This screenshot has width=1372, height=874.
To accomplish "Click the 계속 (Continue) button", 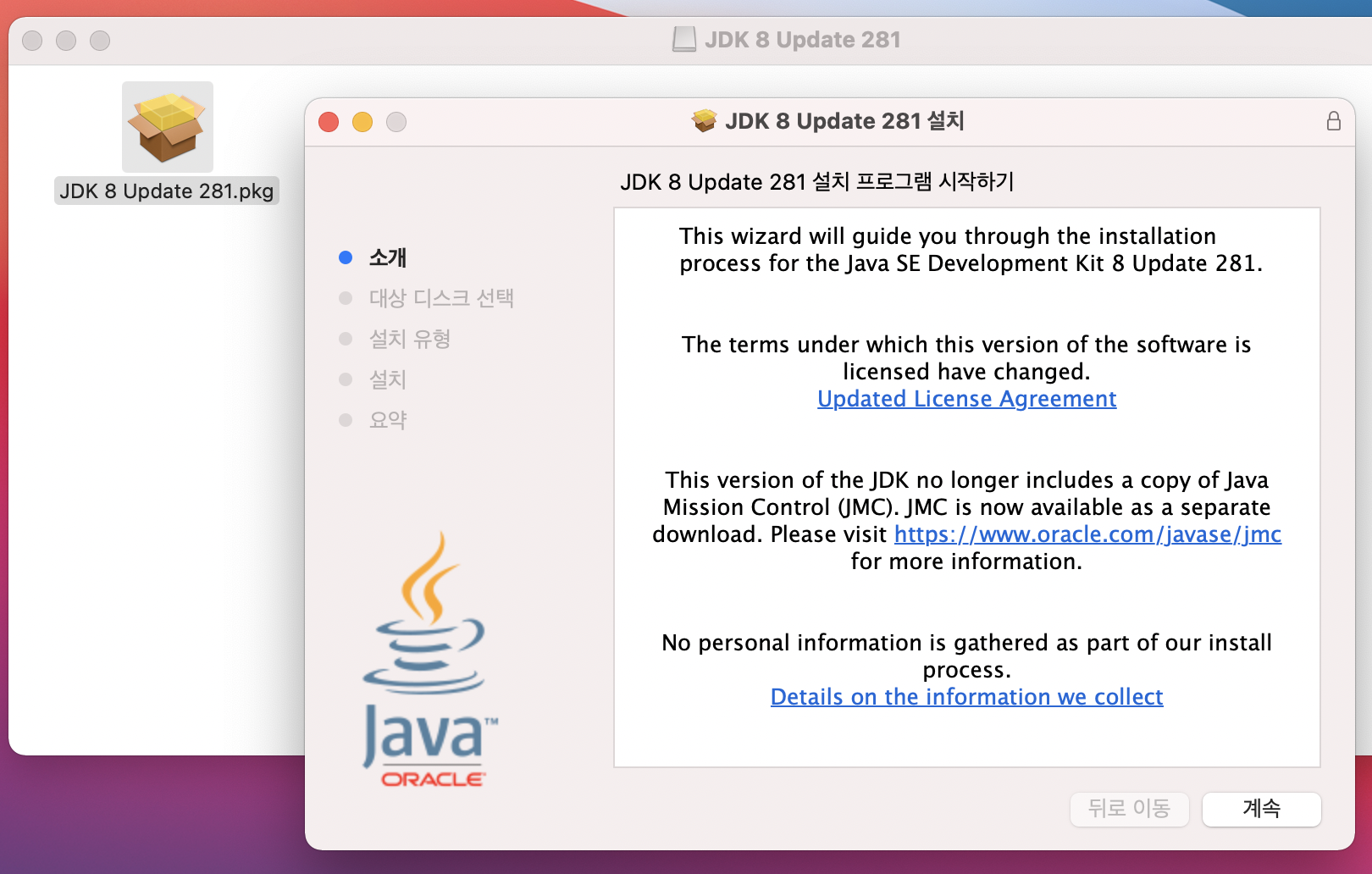I will tap(1261, 809).
